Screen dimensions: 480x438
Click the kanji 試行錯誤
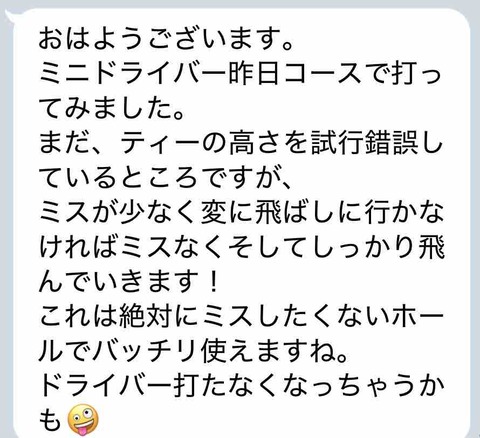363,143
